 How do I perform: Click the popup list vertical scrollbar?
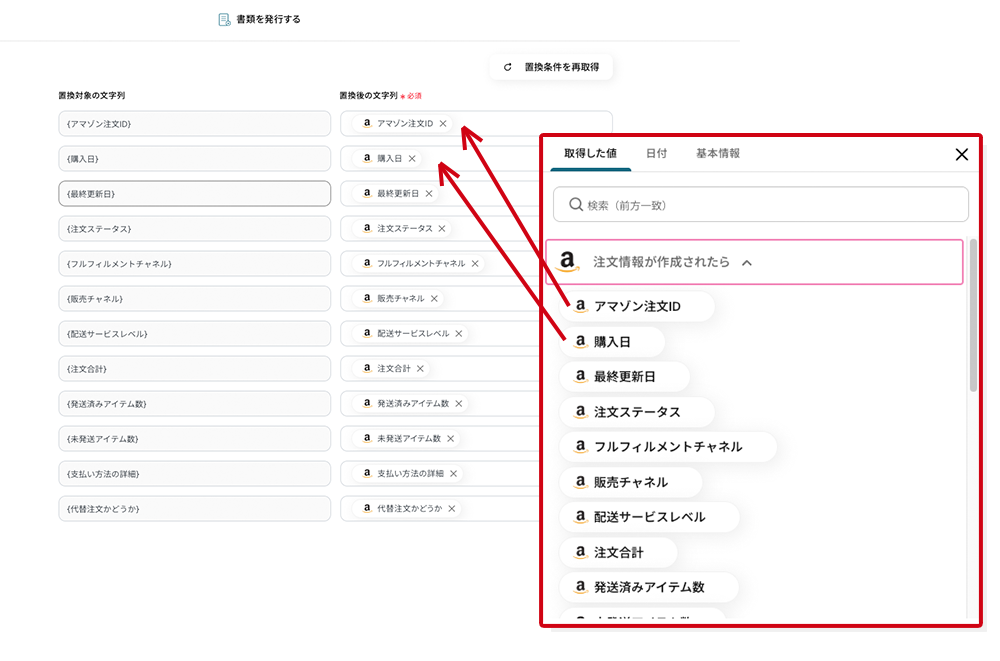pos(973,316)
